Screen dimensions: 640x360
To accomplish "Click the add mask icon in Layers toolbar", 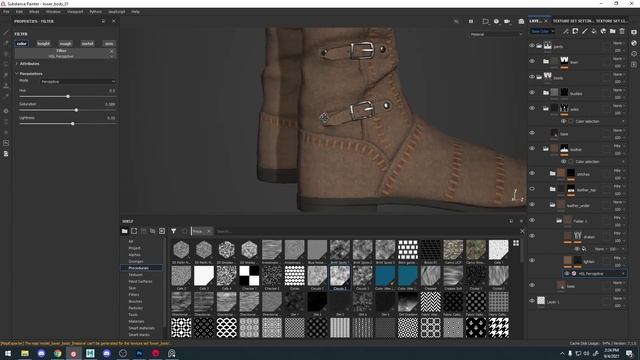I will point(575,31).
